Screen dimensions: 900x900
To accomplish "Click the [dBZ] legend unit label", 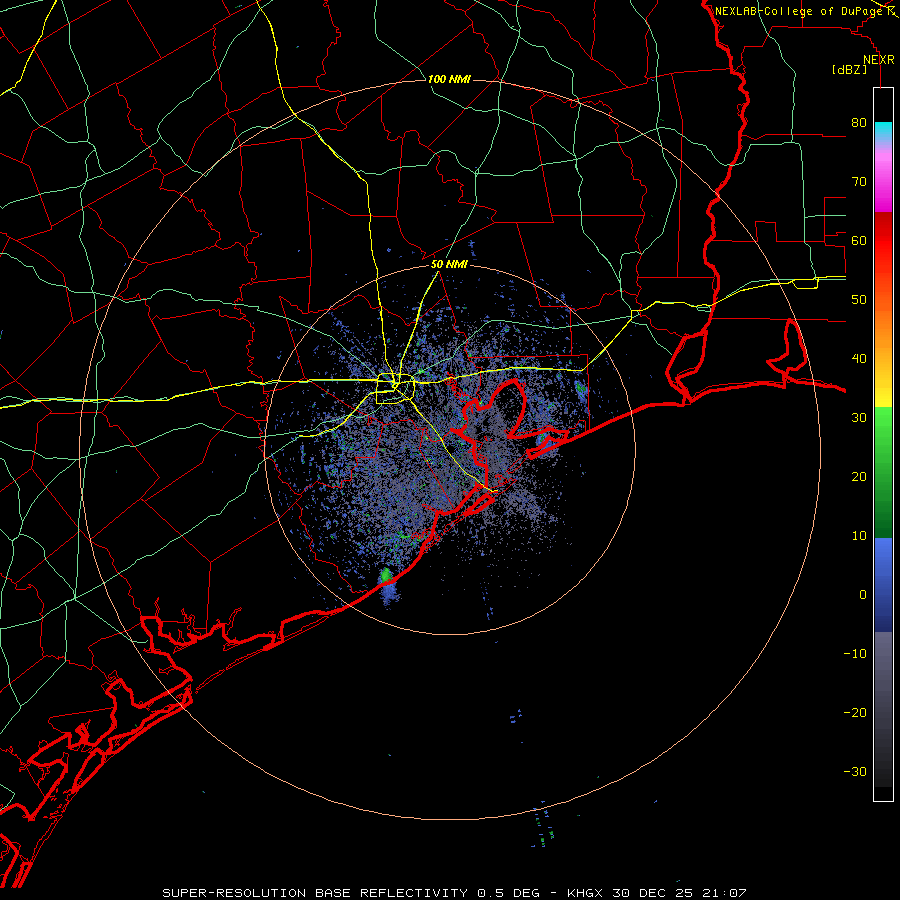I will (x=849, y=69).
